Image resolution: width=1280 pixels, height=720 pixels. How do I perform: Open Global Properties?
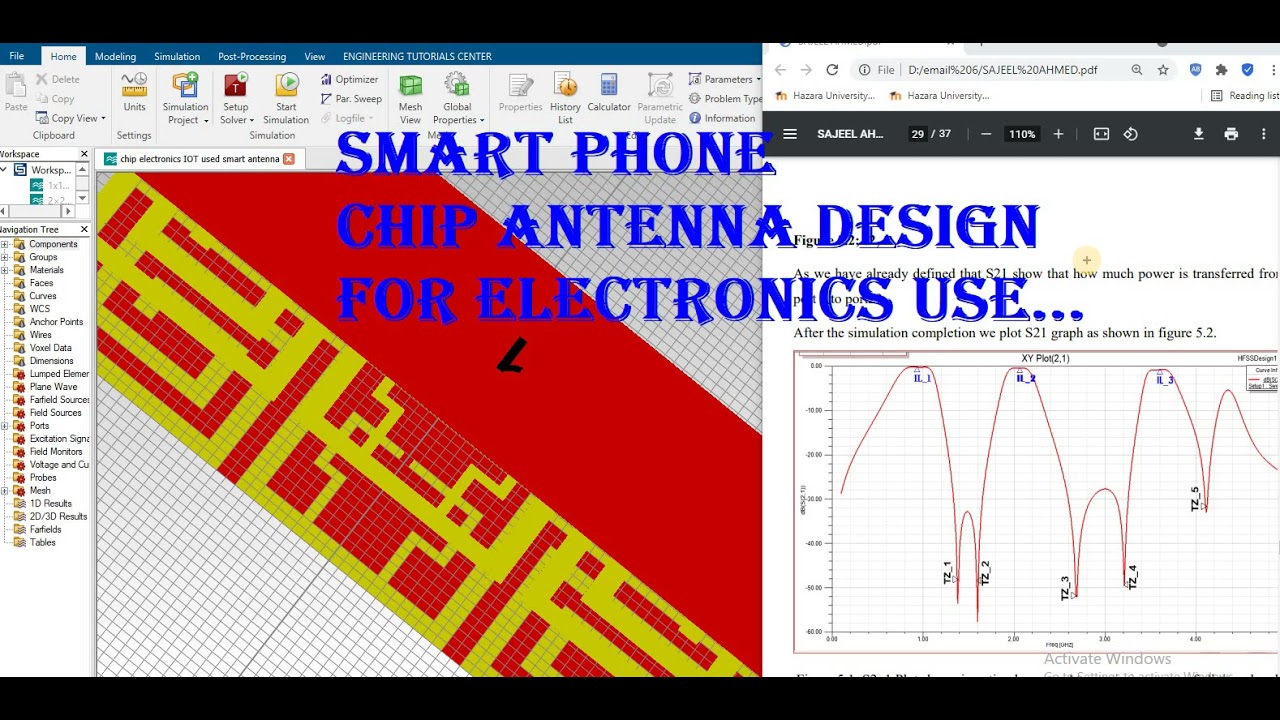(458, 98)
